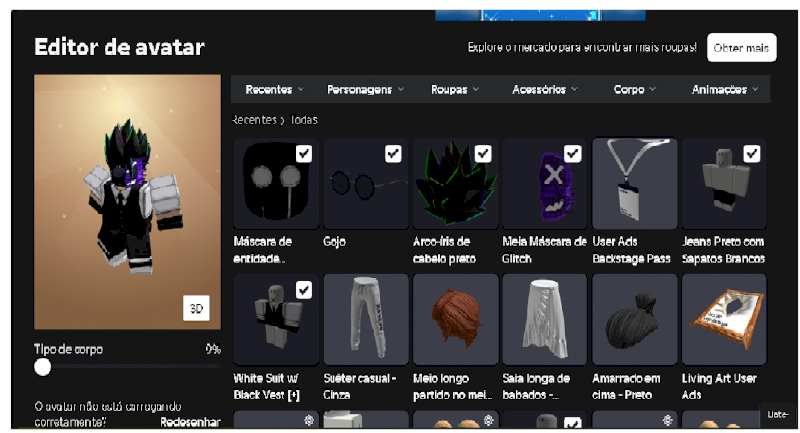Uncheck the Meia Máscara de Glitch checkbox
Viewport: 800px width, 433px height.
pyautogui.click(x=572, y=153)
